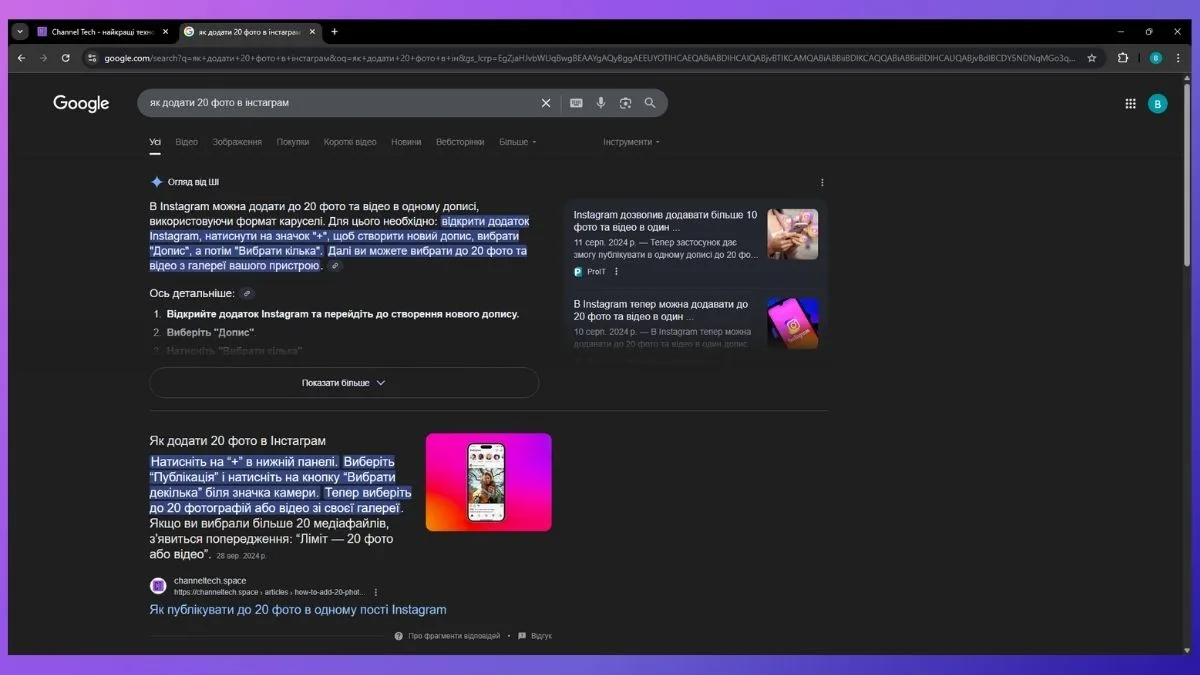Viewport: 1200px width, 675px height.
Task: Click the magnifier search icon
Action: pyautogui.click(x=650, y=103)
